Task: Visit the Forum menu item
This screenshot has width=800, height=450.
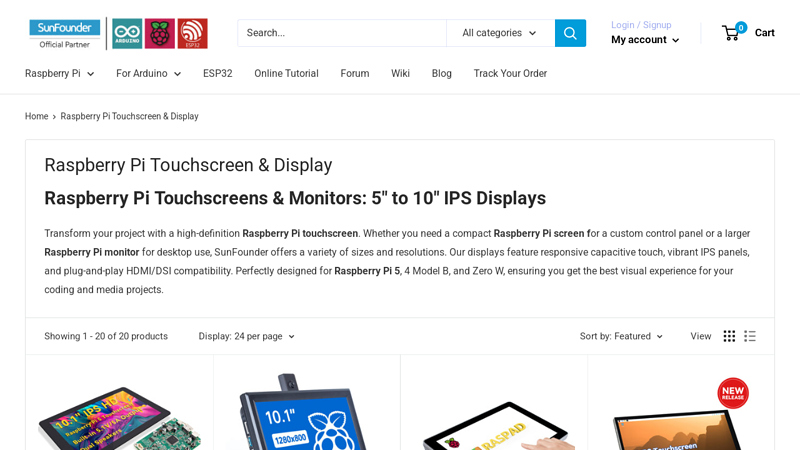Action: (355, 73)
